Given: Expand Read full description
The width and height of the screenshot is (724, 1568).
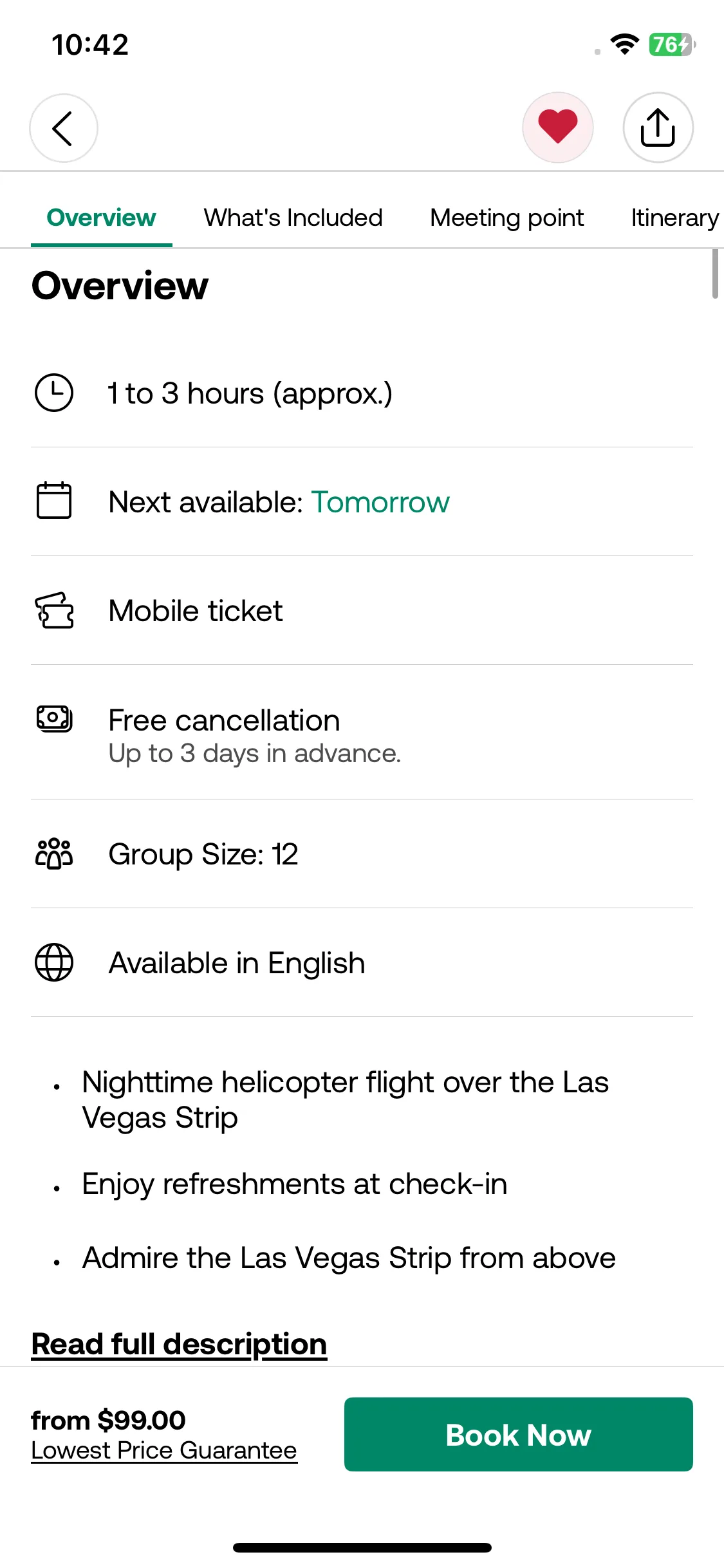Looking at the screenshot, I should pyautogui.click(x=179, y=1344).
